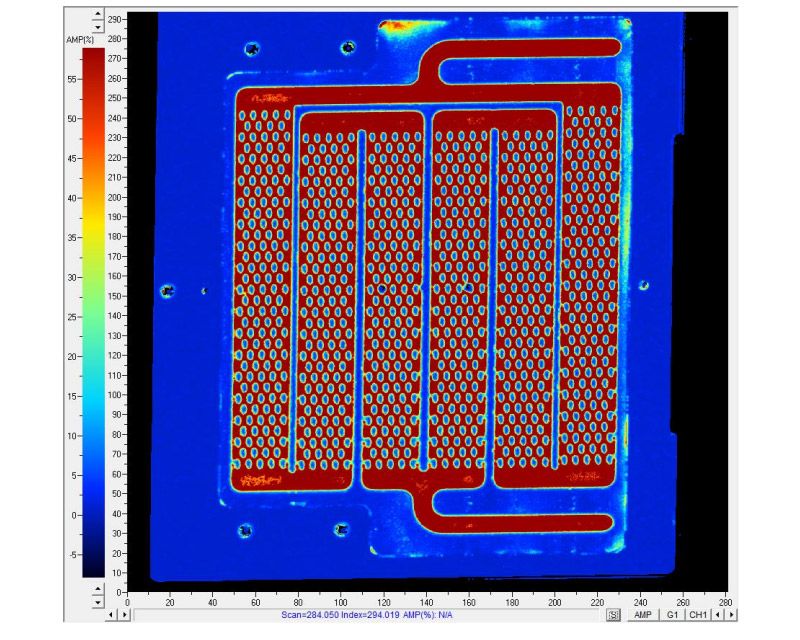Click the bottom color scale up arrow

coord(96,591)
